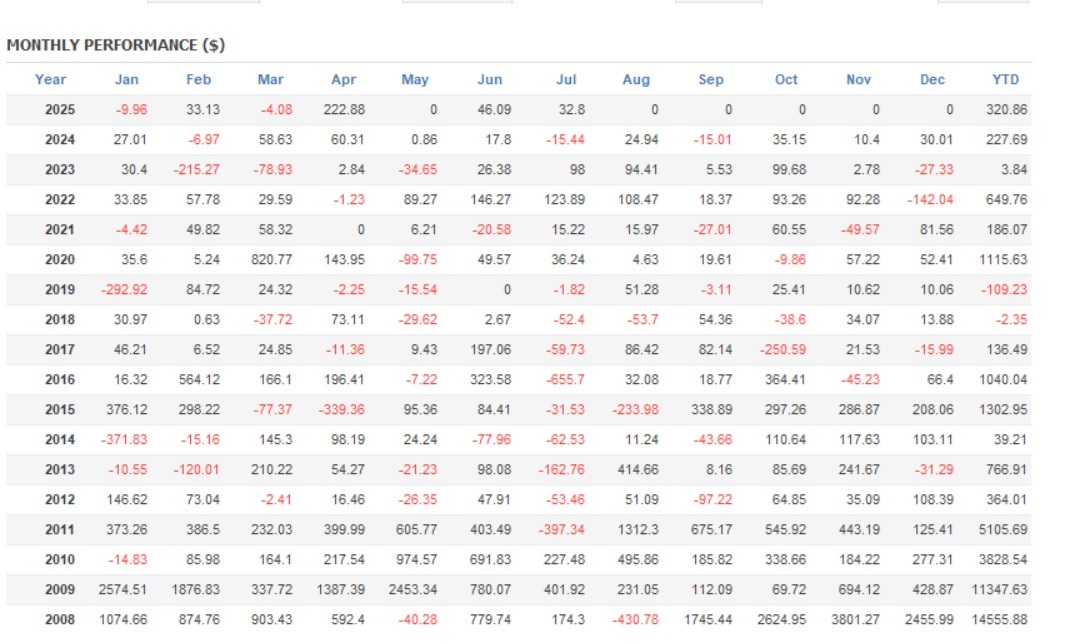Click the Monthly Performance ($) heading
The width and height of the screenshot is (1071, 644).
[x=116, y=45]
